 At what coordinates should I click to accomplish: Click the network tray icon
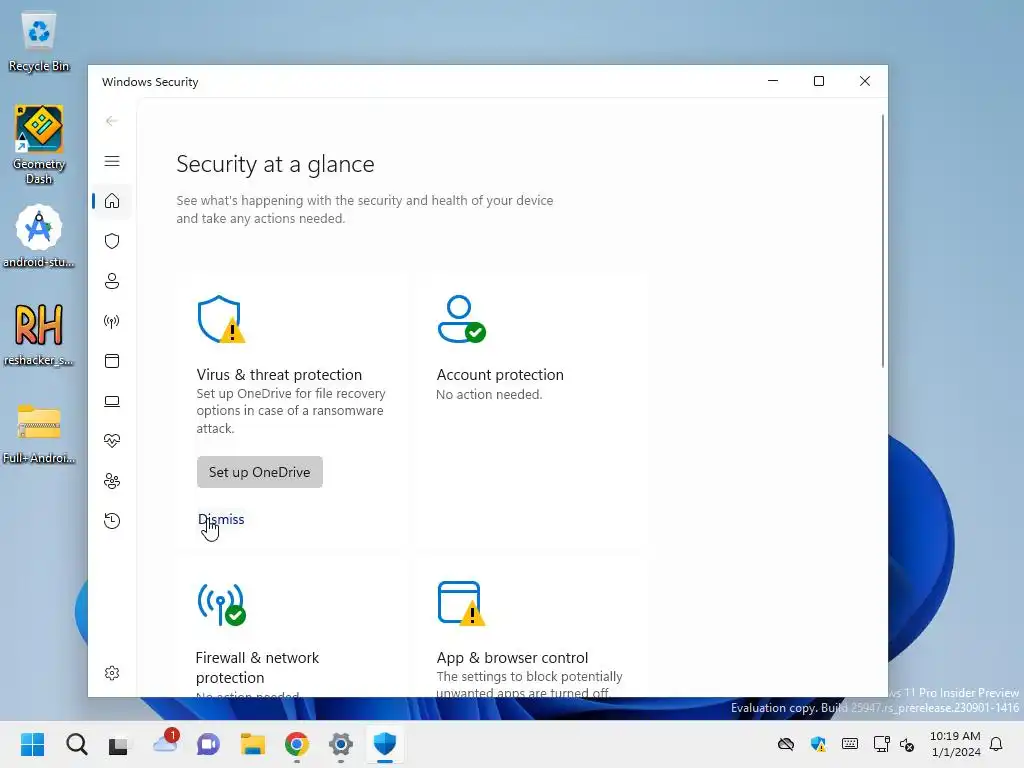coord(882,744)
